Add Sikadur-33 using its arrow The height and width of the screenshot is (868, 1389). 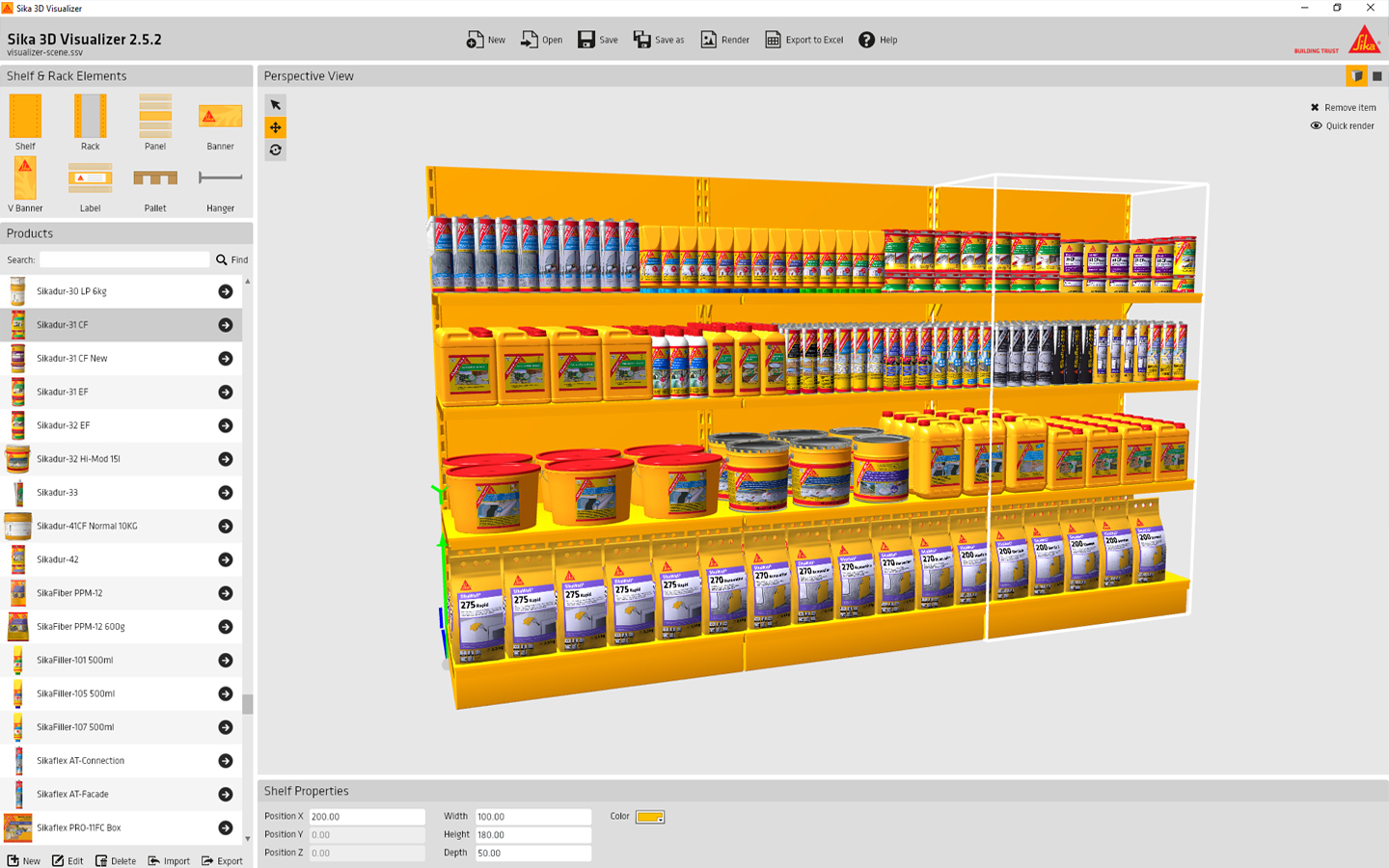pos(226,493)
